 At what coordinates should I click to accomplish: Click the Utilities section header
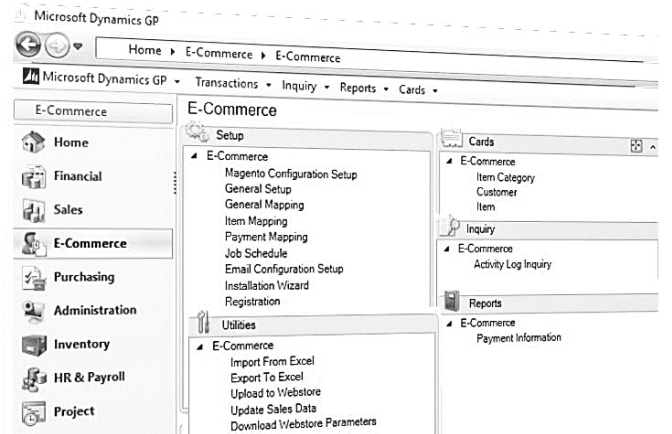click(314, 324)
